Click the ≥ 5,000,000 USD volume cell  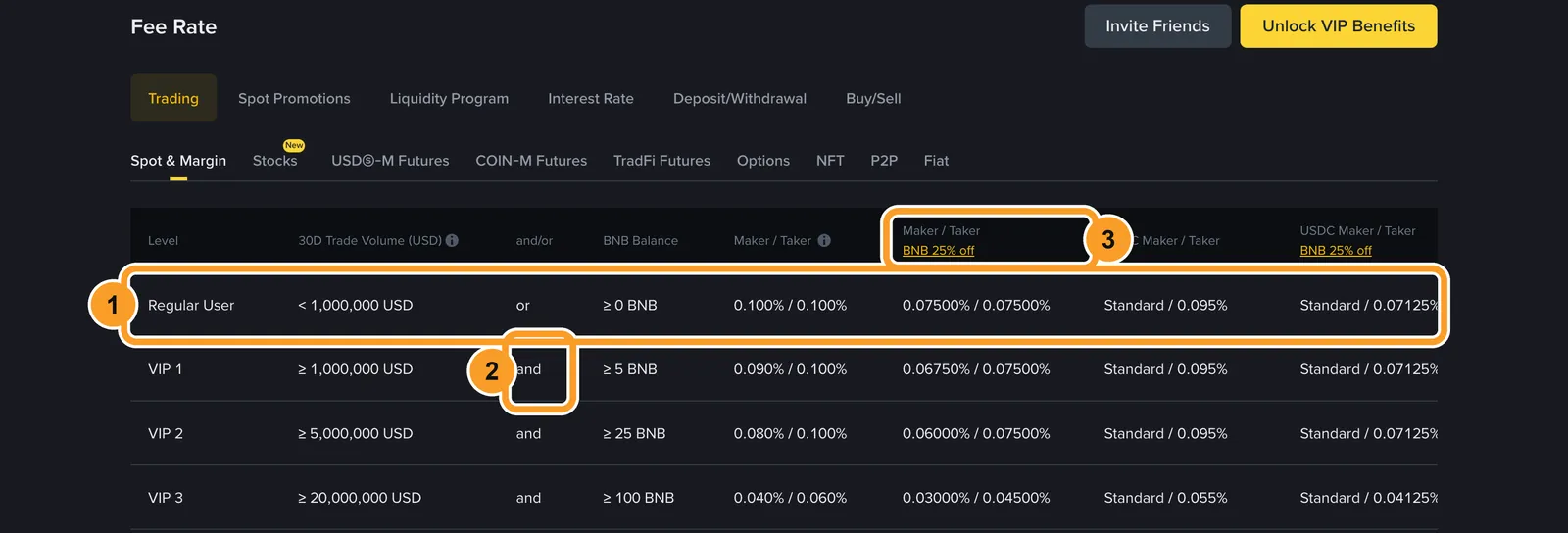point(355,433)
